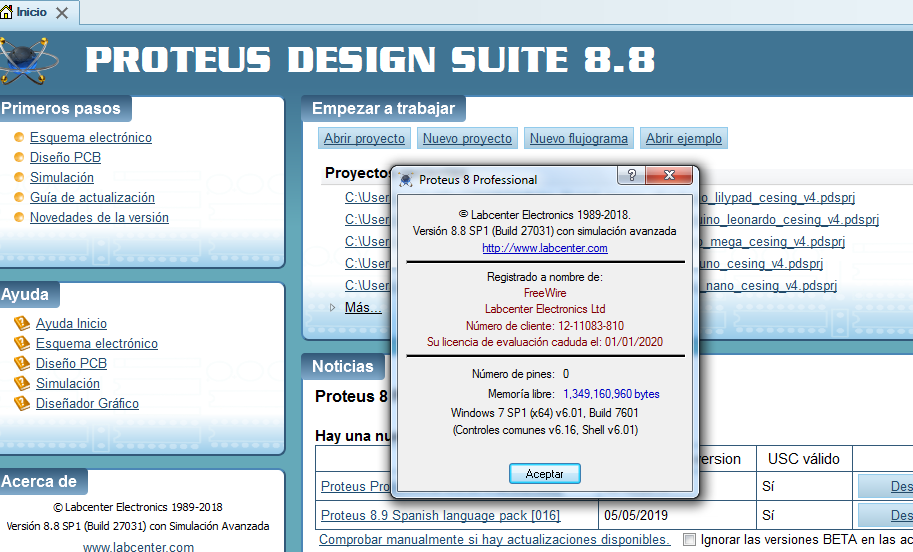Open the Proteus Pro update link in table
913x552 pixels.
click(356, 486)
